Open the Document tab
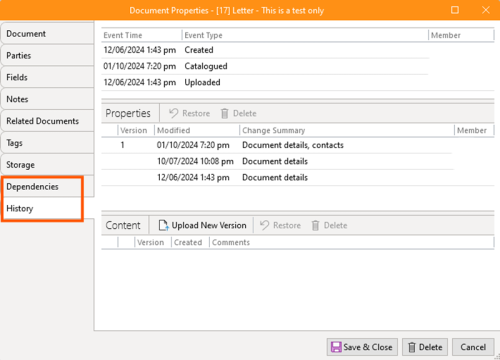 pyautogui.click(x=47, y=34)
